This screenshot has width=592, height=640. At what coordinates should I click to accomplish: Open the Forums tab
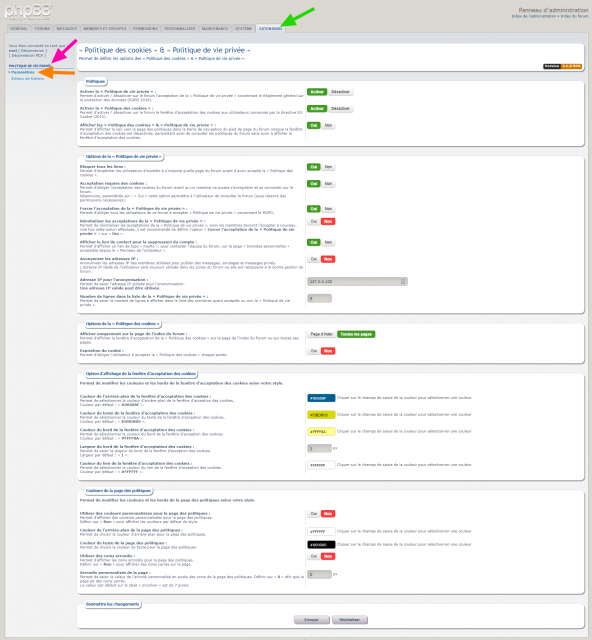click(42, 29)
